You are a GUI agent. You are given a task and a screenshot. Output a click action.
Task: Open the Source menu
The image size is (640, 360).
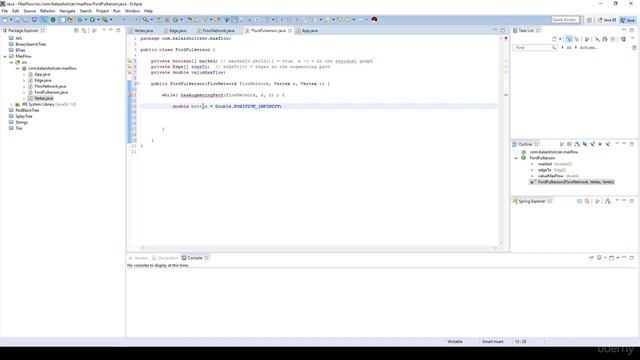tap(29, 11)
